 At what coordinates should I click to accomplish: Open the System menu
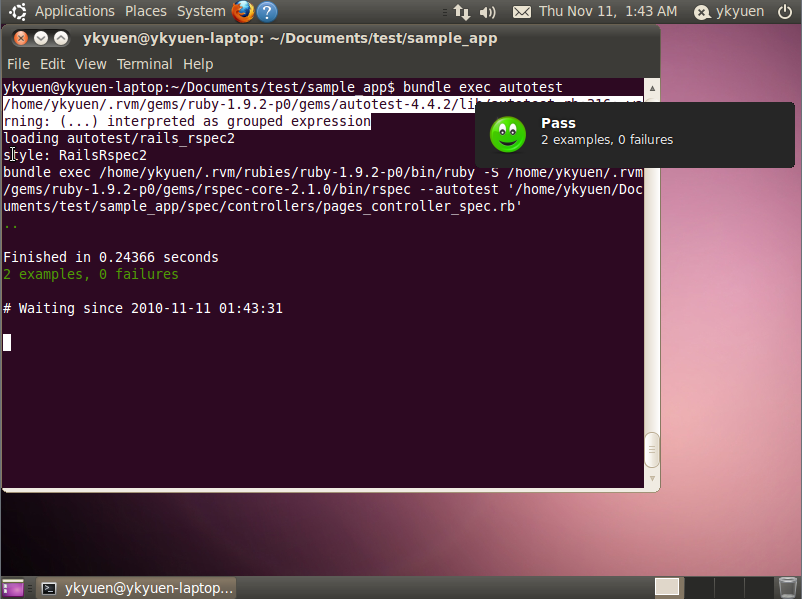pyautogui.click(x=201, y=12)
